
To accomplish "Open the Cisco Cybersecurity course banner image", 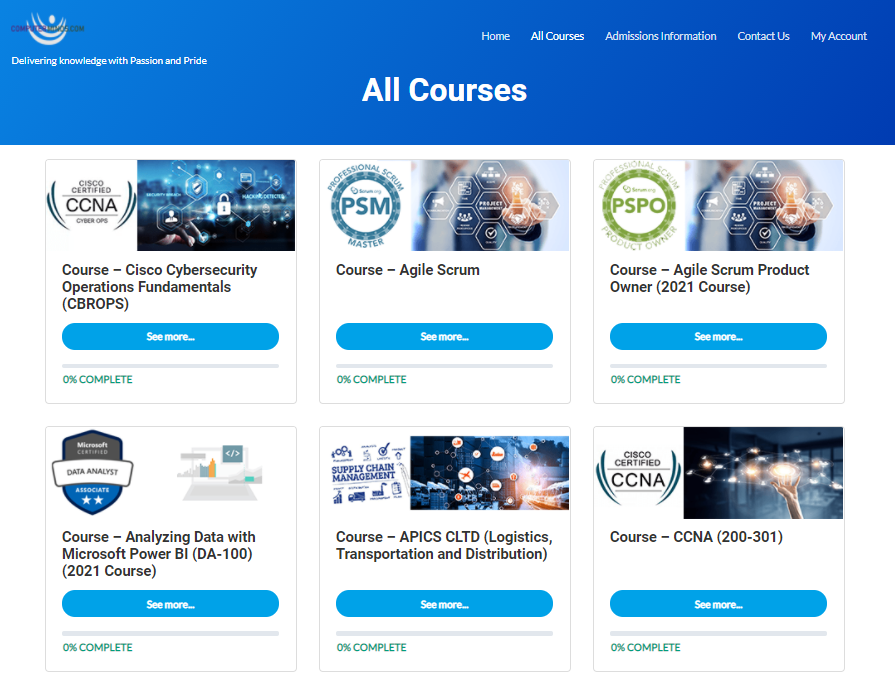I will coord(216,205).
